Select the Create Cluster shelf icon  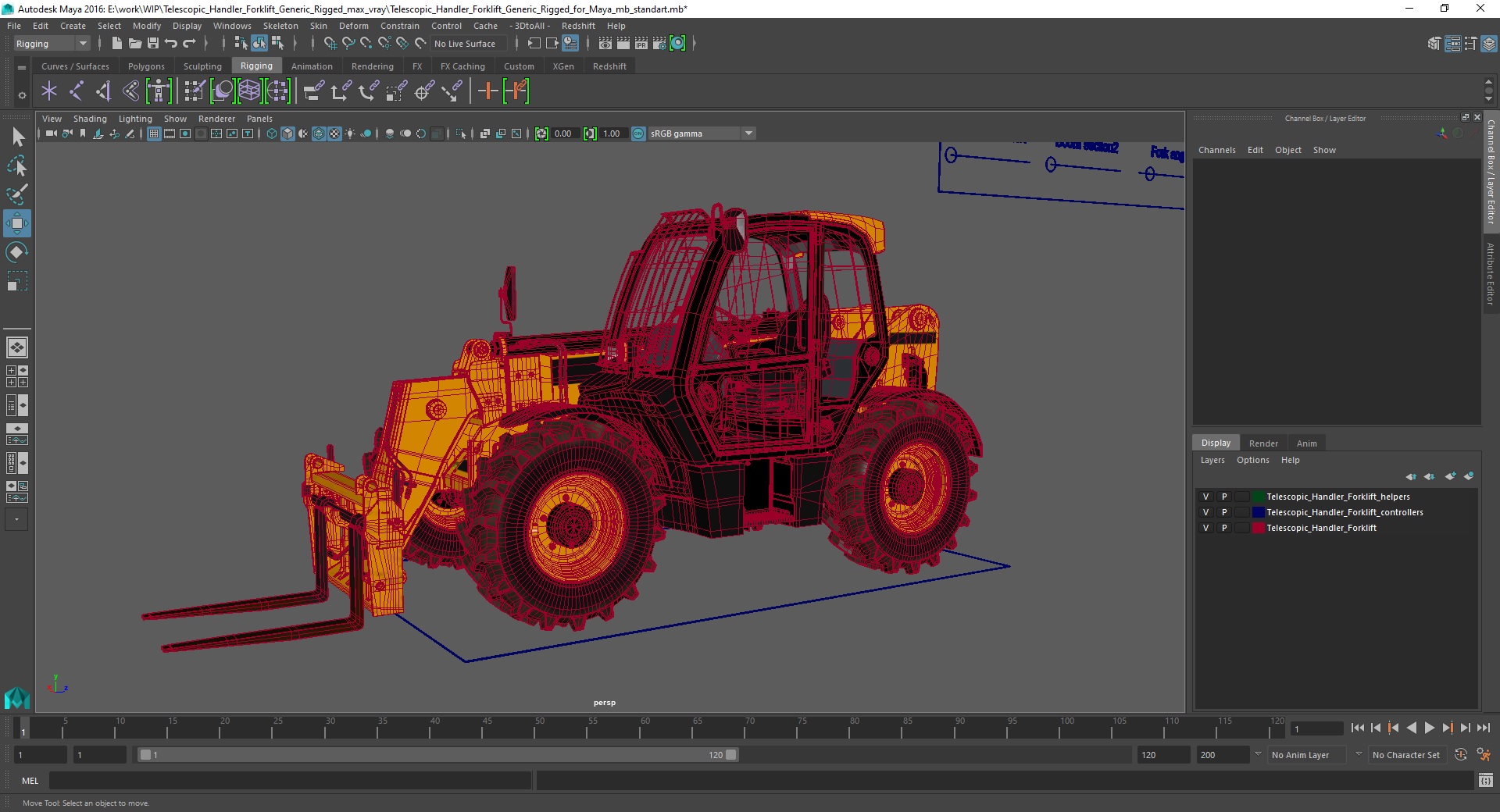pyautogui.click(x=277, y=91)
